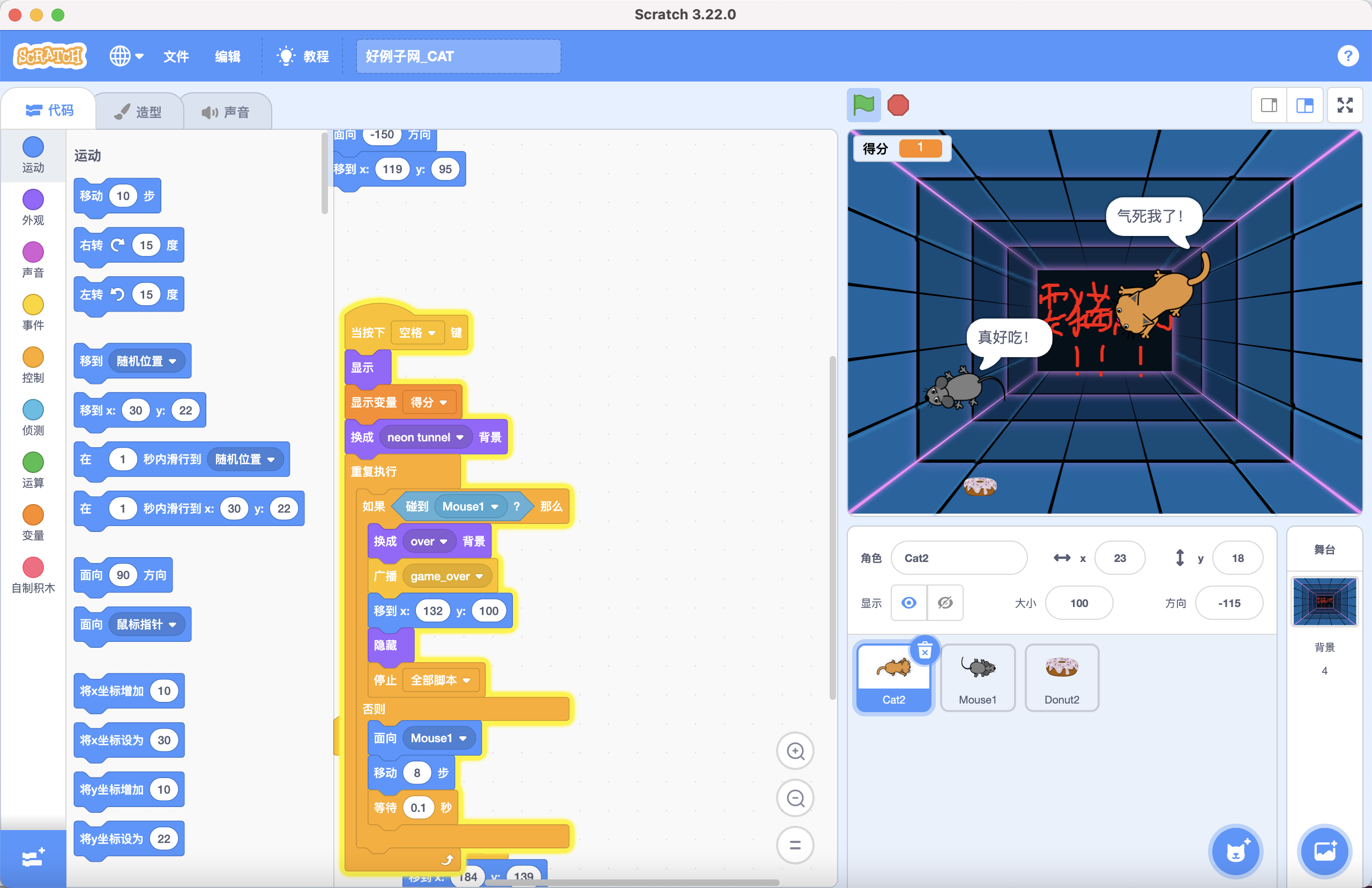
Task: Select the Mouse1 sprite
Action: pos(978,678)
